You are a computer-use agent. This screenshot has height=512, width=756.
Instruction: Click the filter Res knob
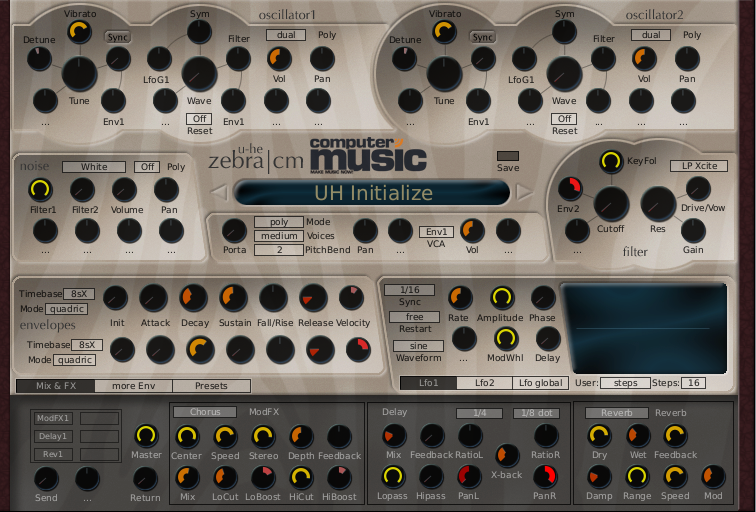[658, 204]
